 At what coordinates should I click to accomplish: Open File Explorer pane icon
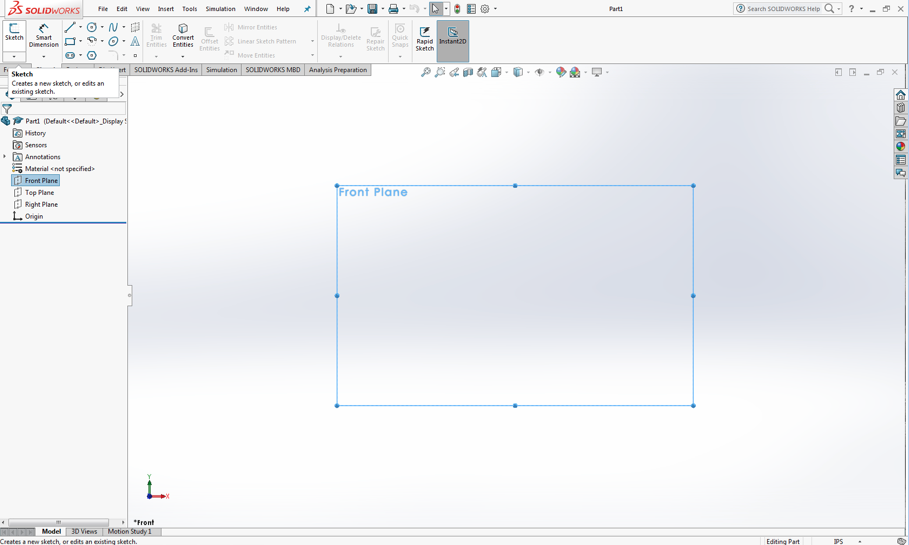click(x=900, y=121)
